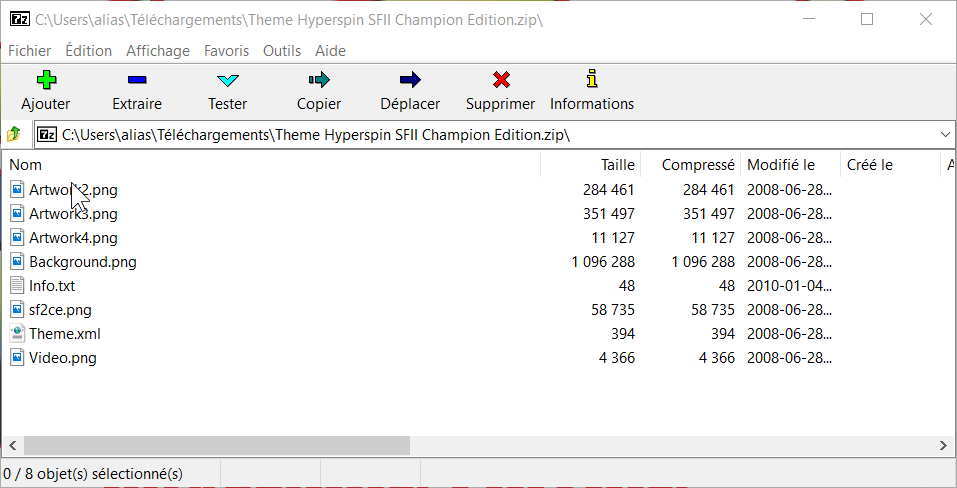Click the blue minus Extraire icon
This screenshot has width=957, height=488.
pos(137,80)
